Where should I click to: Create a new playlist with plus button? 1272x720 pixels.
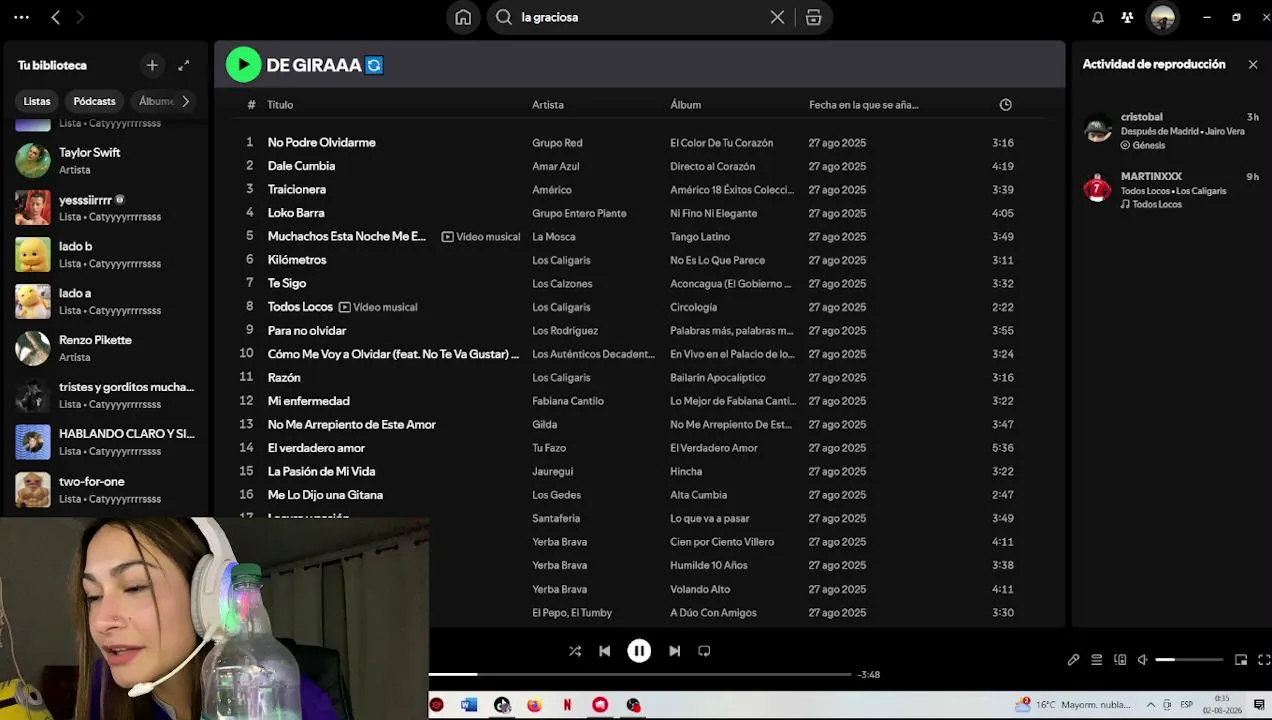click(x=152, y=65)
